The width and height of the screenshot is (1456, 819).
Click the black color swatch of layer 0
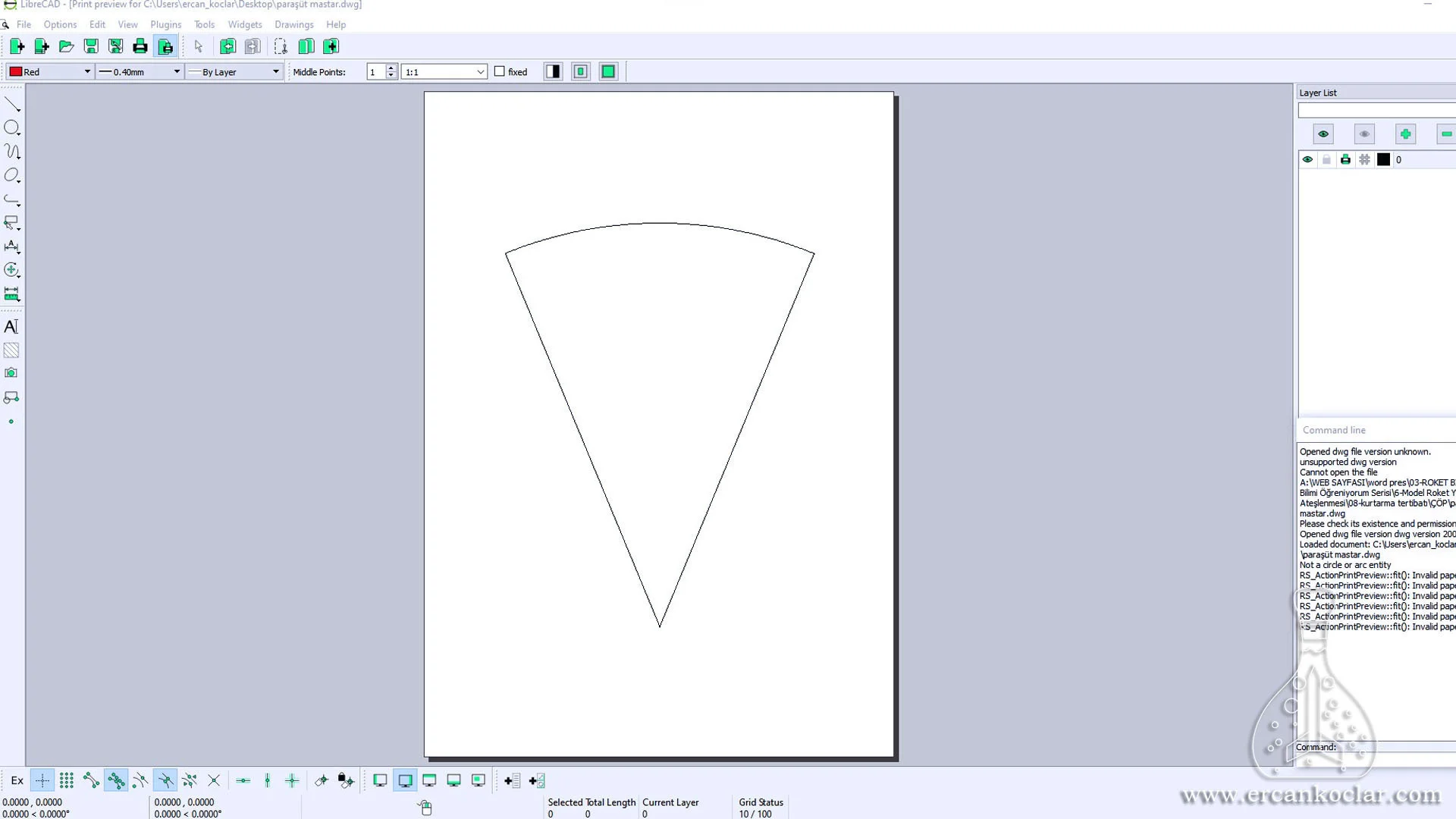(x=1384, y=160)
